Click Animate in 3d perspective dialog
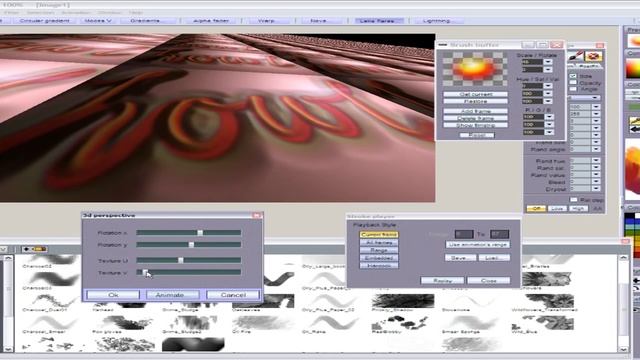 tap(173, 295)
